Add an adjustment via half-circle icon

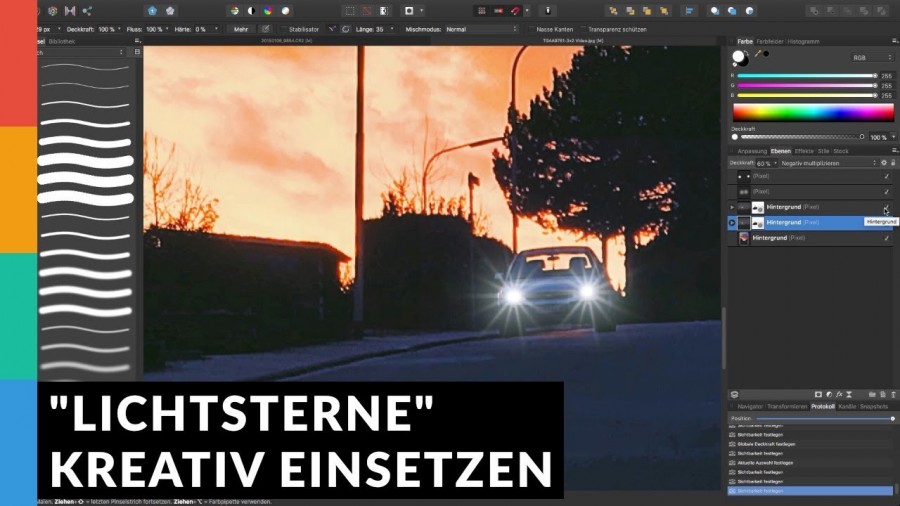pyautogui.click(x=829, y=395)
